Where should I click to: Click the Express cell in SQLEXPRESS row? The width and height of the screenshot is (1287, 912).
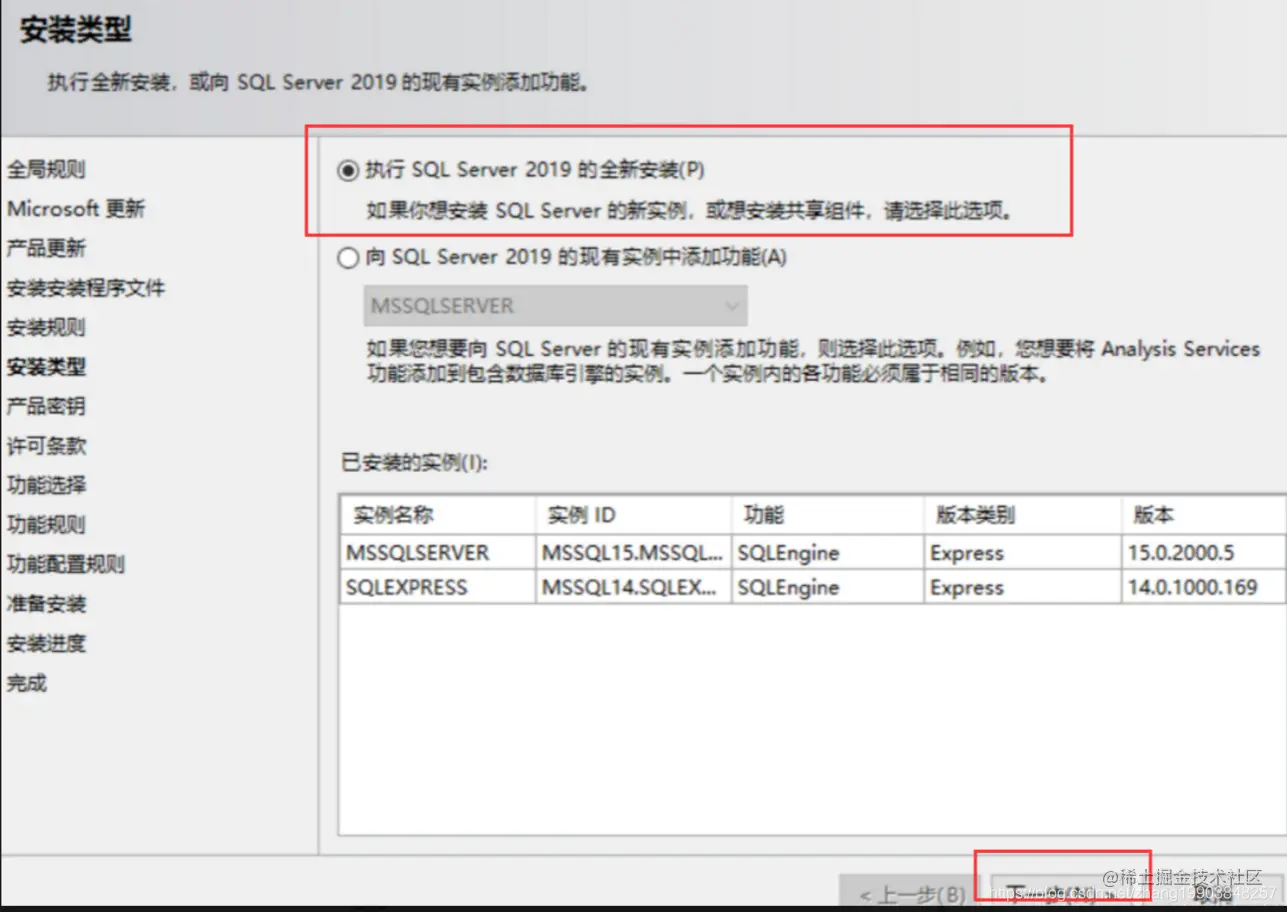coord(1023,587)
